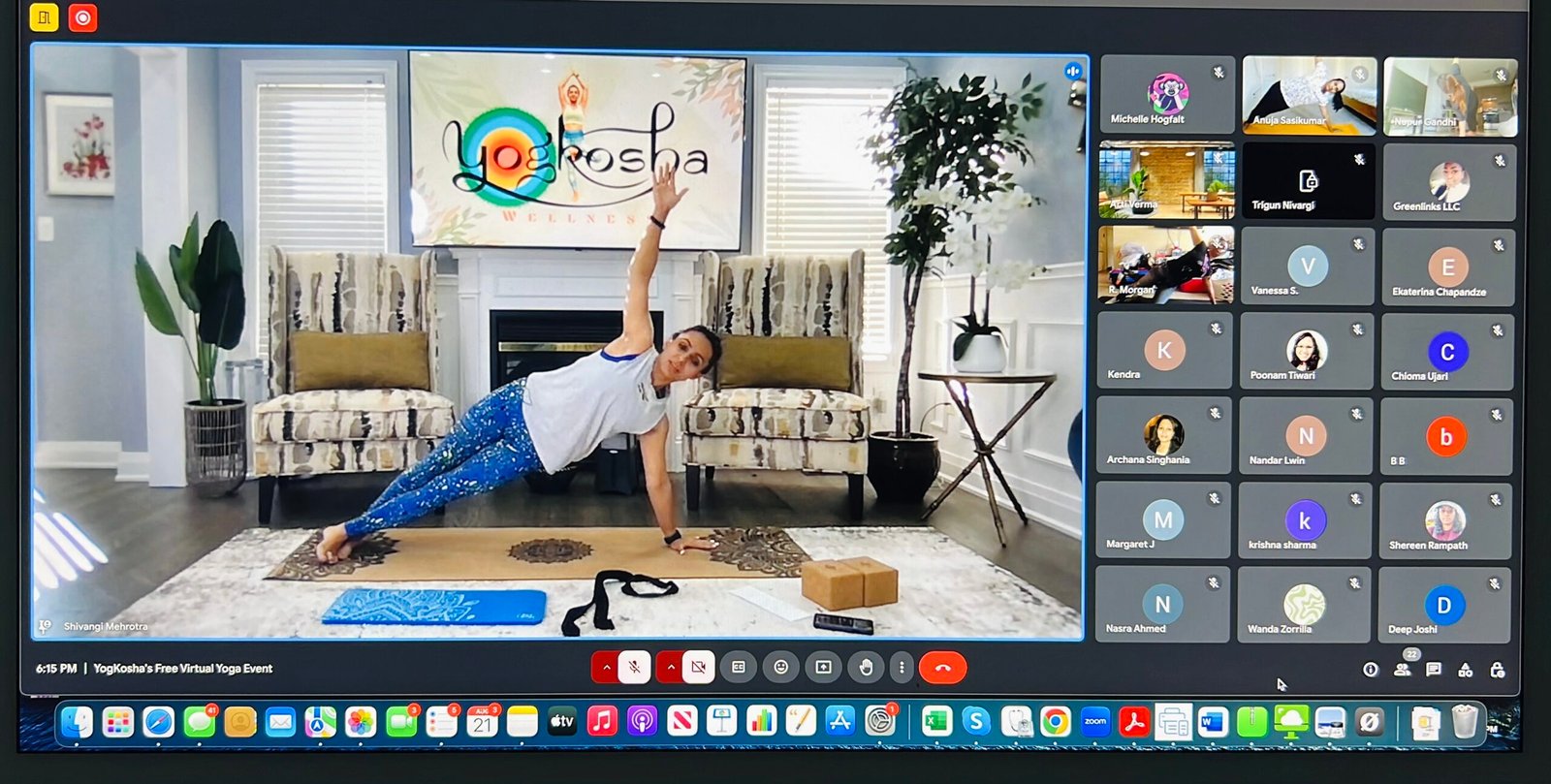Click the 'Chioma Ujari' name label
The width and height of the screenshot is (1551, 784).
click(x=1419, y=376)
